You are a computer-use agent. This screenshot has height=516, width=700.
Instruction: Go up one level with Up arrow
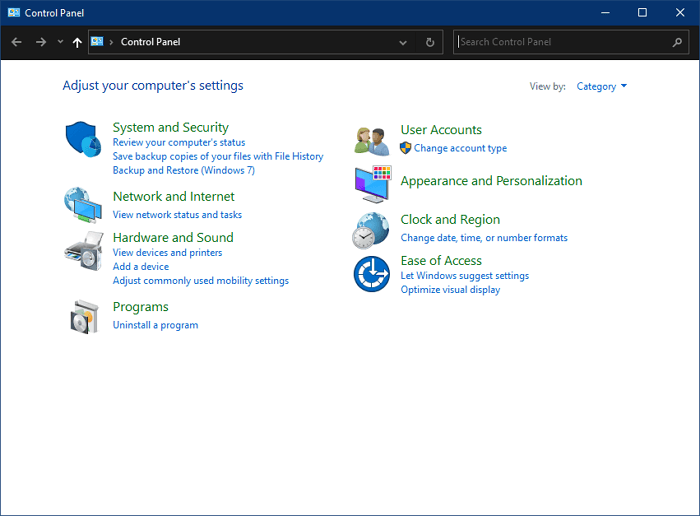(77, 42)
